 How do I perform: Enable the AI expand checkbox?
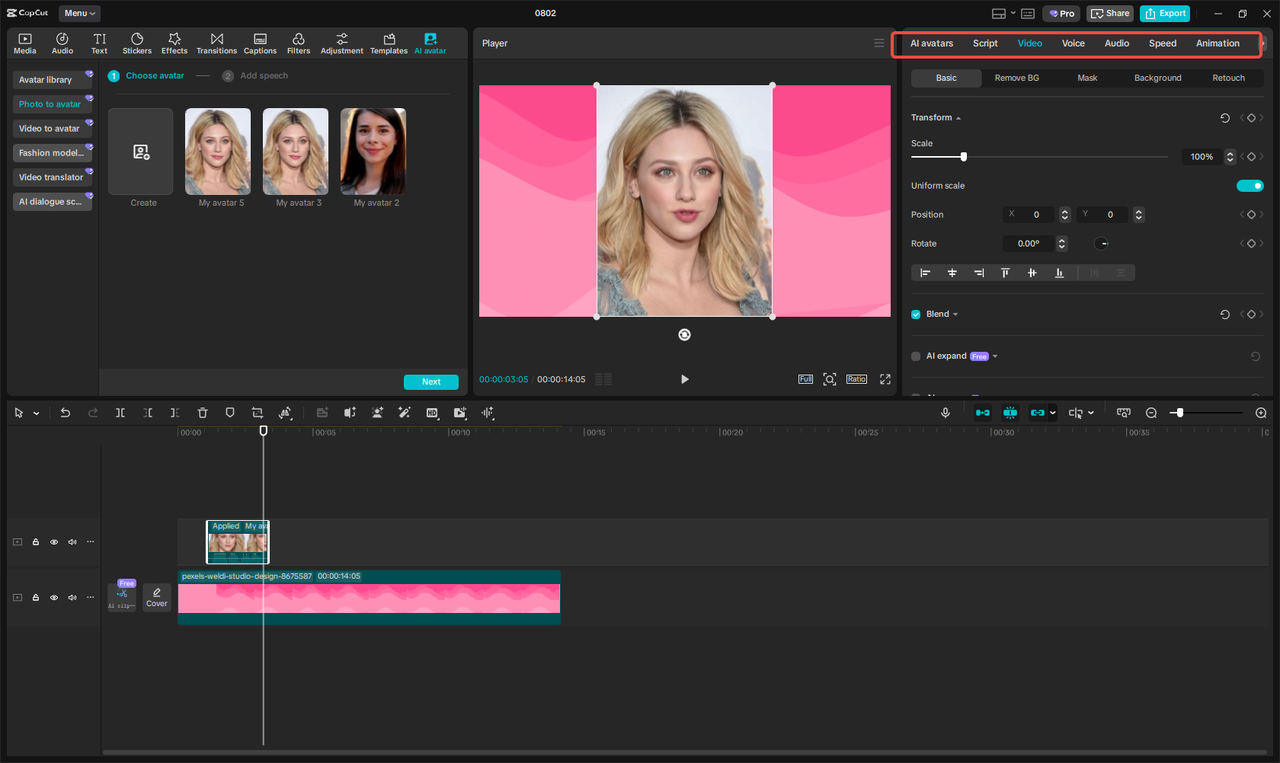pyautogui.click(x=916, y=356)
